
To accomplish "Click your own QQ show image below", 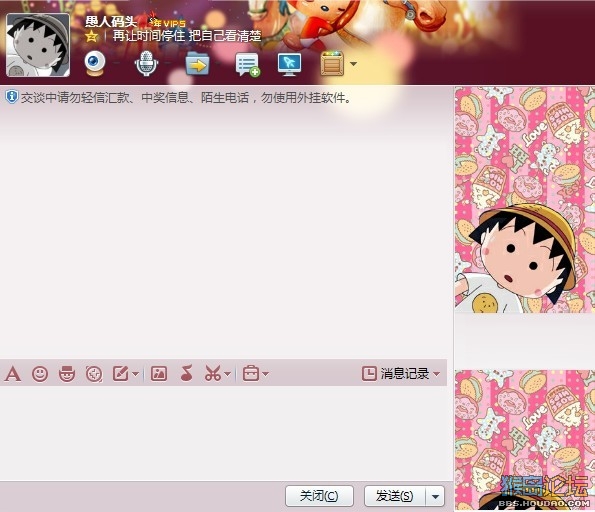I will [x=525, y=440].
